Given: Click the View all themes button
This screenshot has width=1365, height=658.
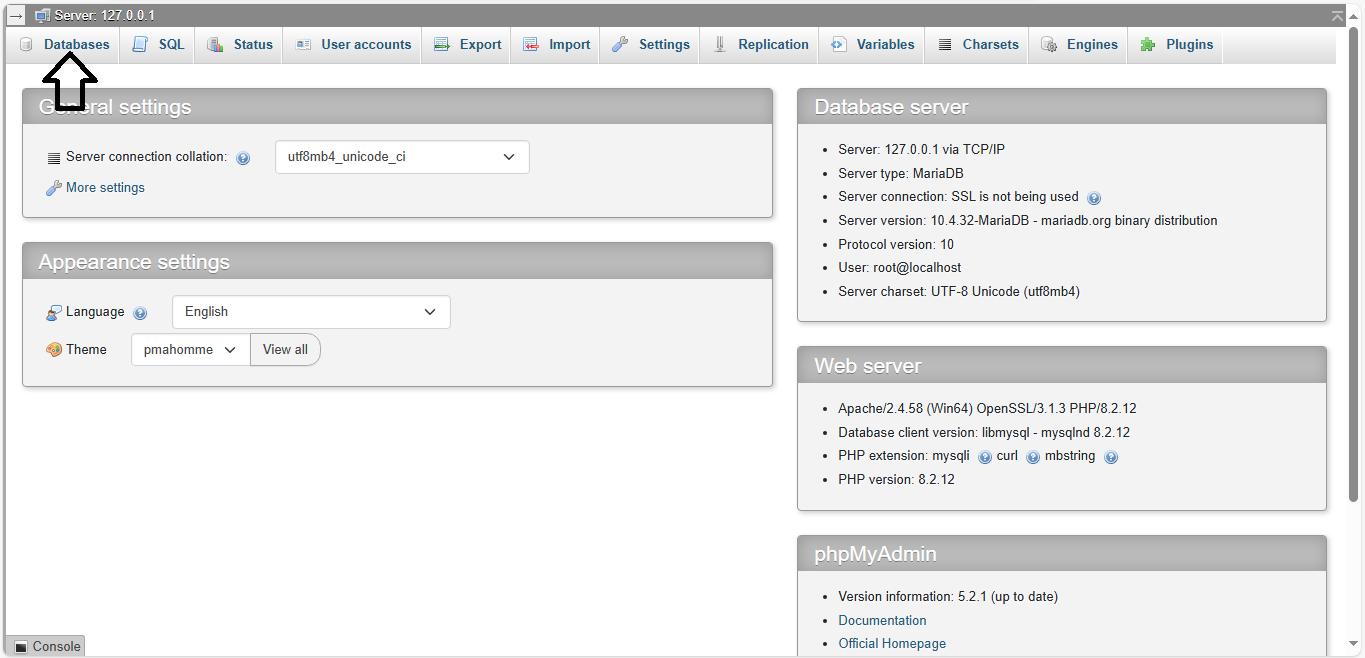Looking at the screenshot, I should [x=285, y=350].
